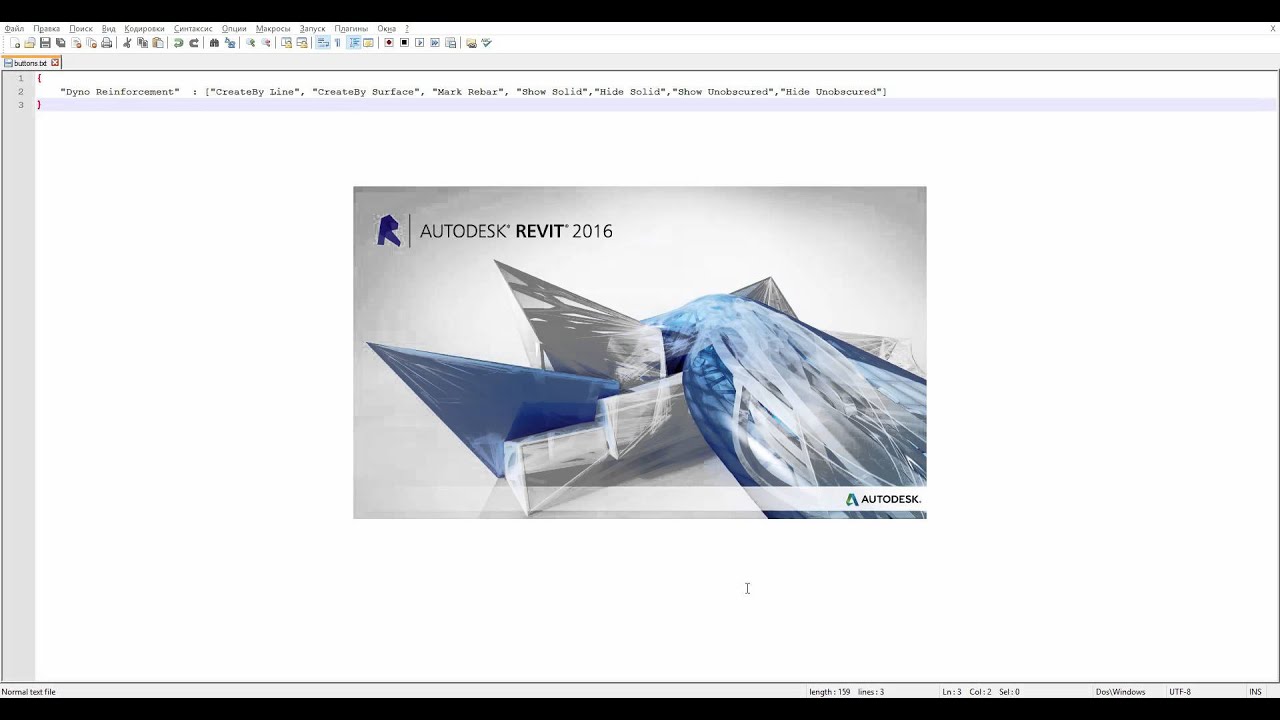Toggle word wrap toolbar icon
This screenshot has height=720, width=1280.
(322, 43)
